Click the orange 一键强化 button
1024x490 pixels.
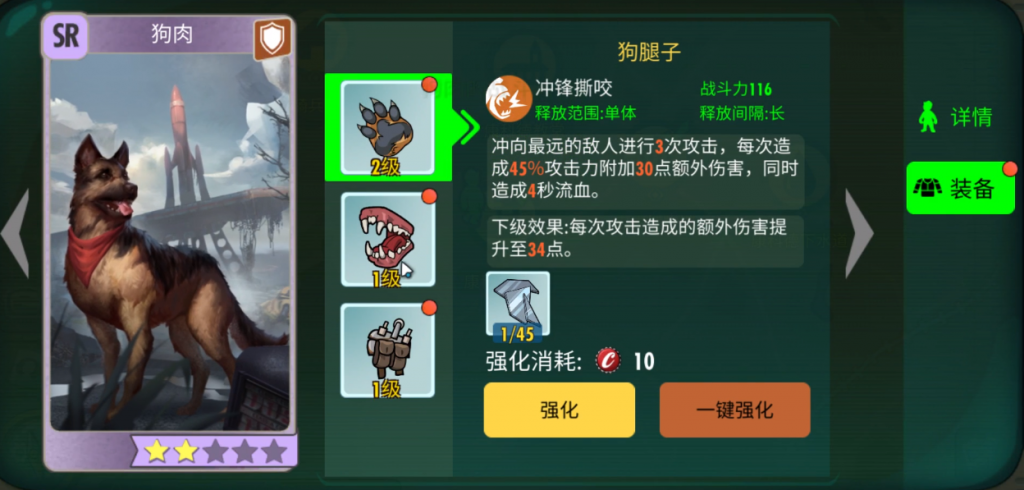pyautogui.click(x=735, y=410)
